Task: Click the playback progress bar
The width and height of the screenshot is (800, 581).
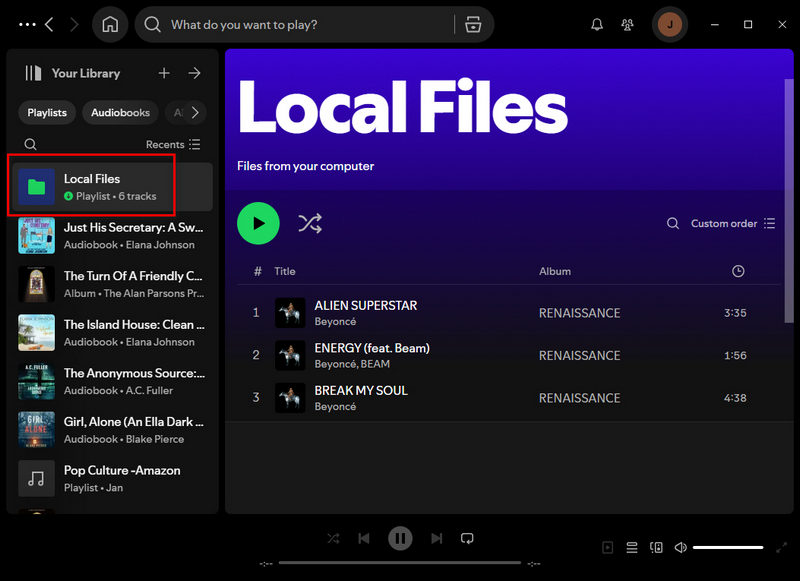Action: coord(400,563)
